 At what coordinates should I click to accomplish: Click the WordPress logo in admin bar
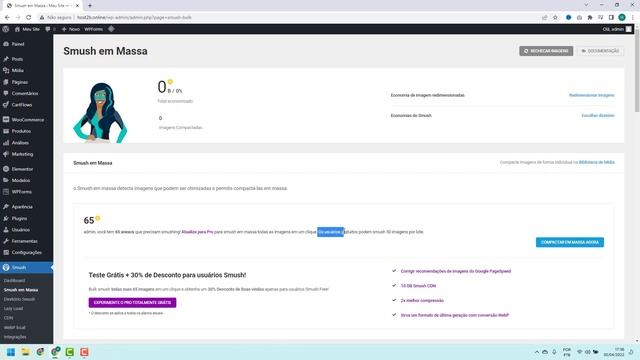point(6,29)
